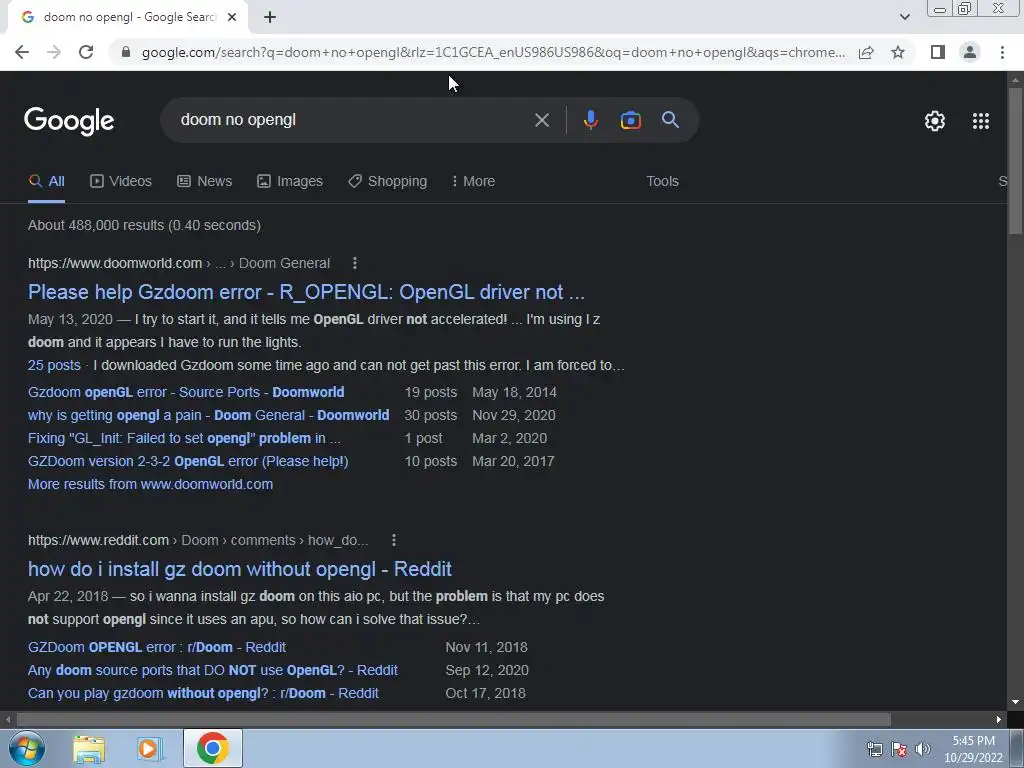Click the scroll down arrow
The width and height of the screenshot is (1024, 768).
(x=1015, y=702)
